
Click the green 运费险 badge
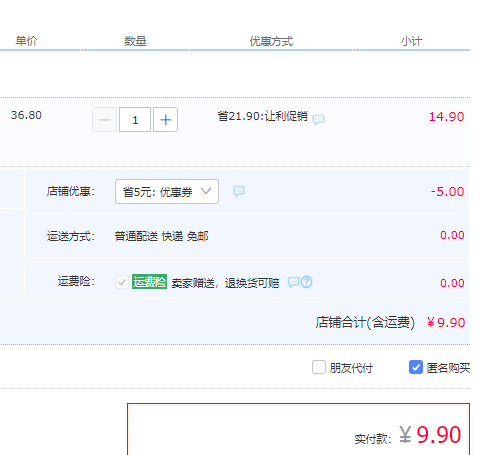[149, 282]
